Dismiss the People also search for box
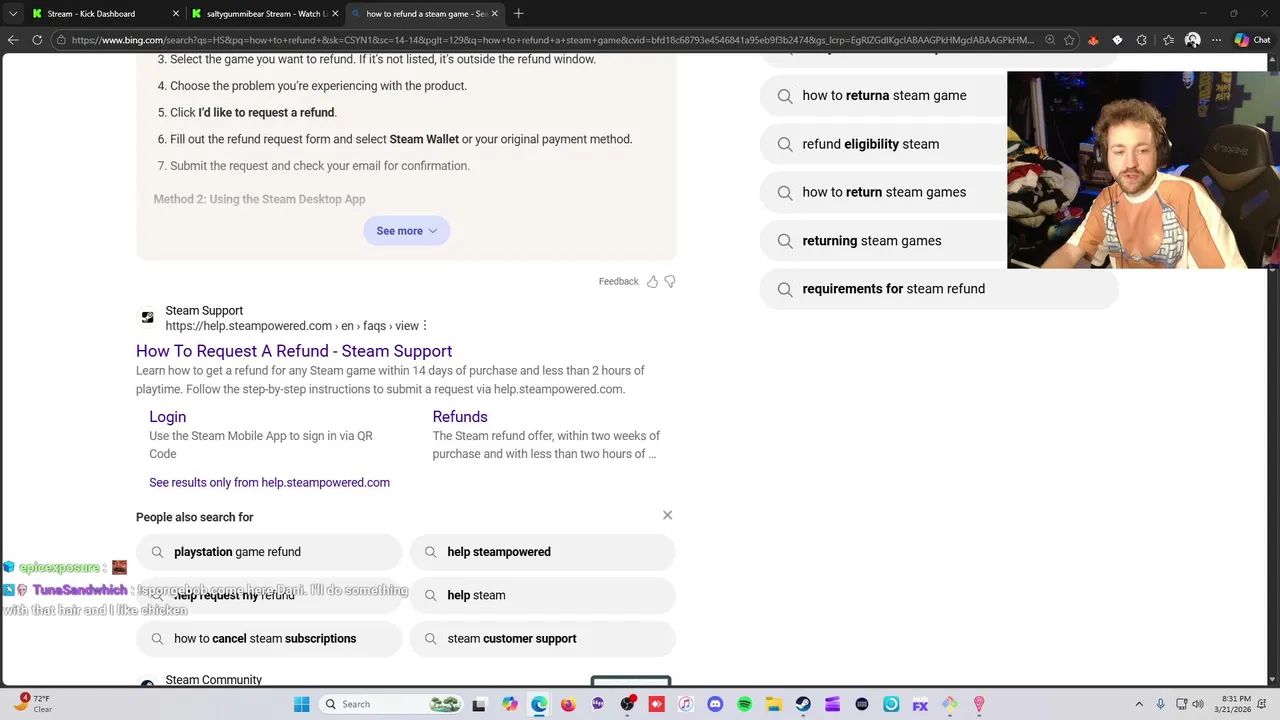 [x=667, y=515]
